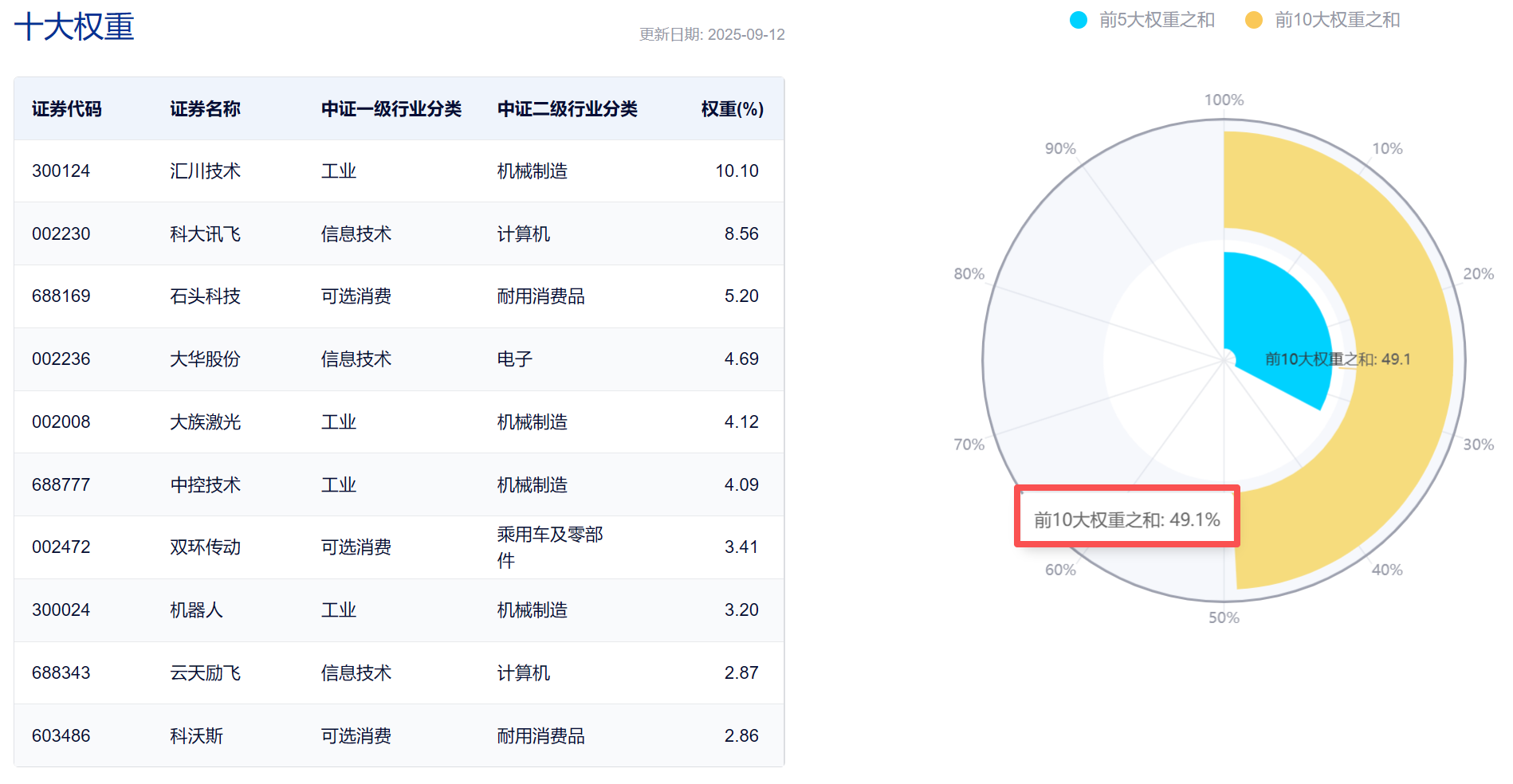The height and width of the screenshot is (784, 1513).
Task: Select the 汇川技术 stock entry
Action: [x=205, y=171]
